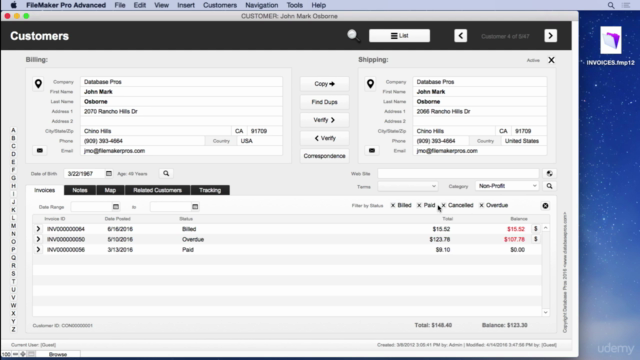
Task: Expand invoice row INV000000056
Action: pyautogui.click(x=38, y=249)
